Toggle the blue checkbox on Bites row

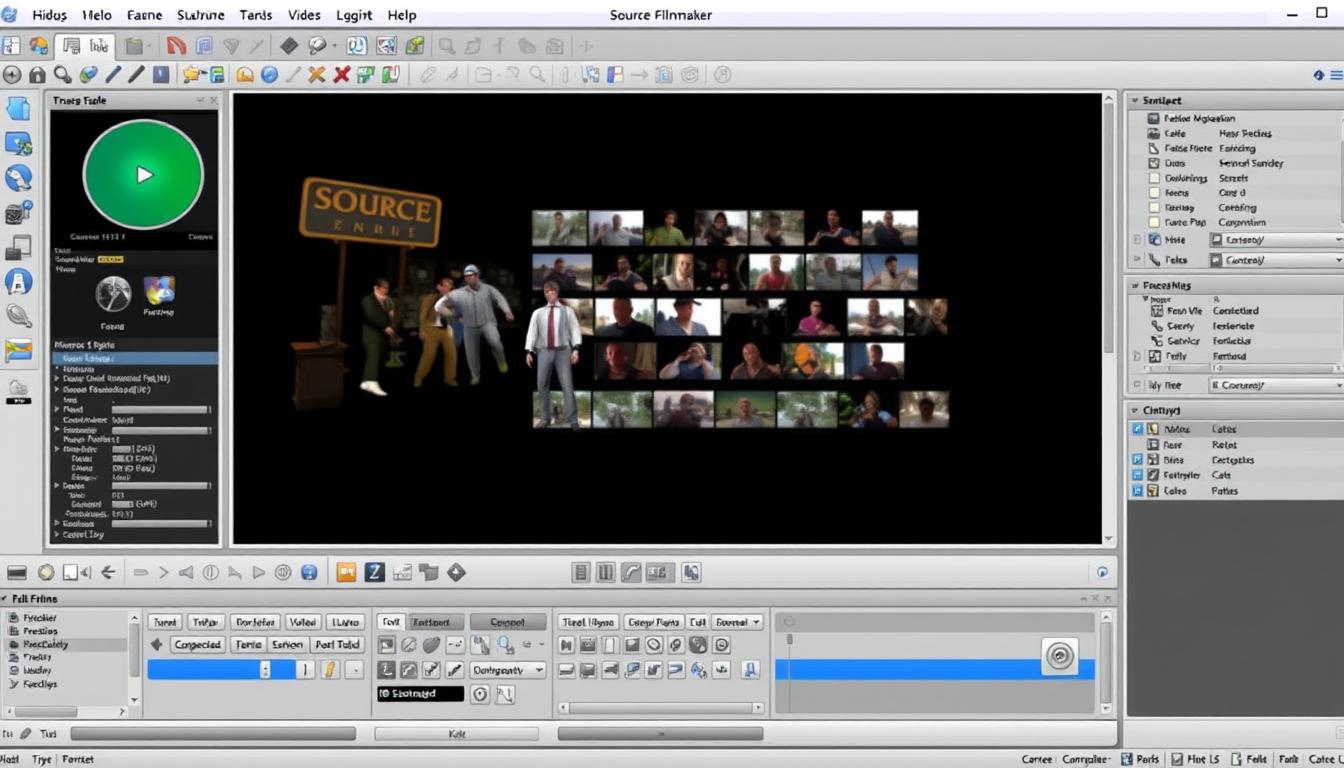click(1137, 460)
